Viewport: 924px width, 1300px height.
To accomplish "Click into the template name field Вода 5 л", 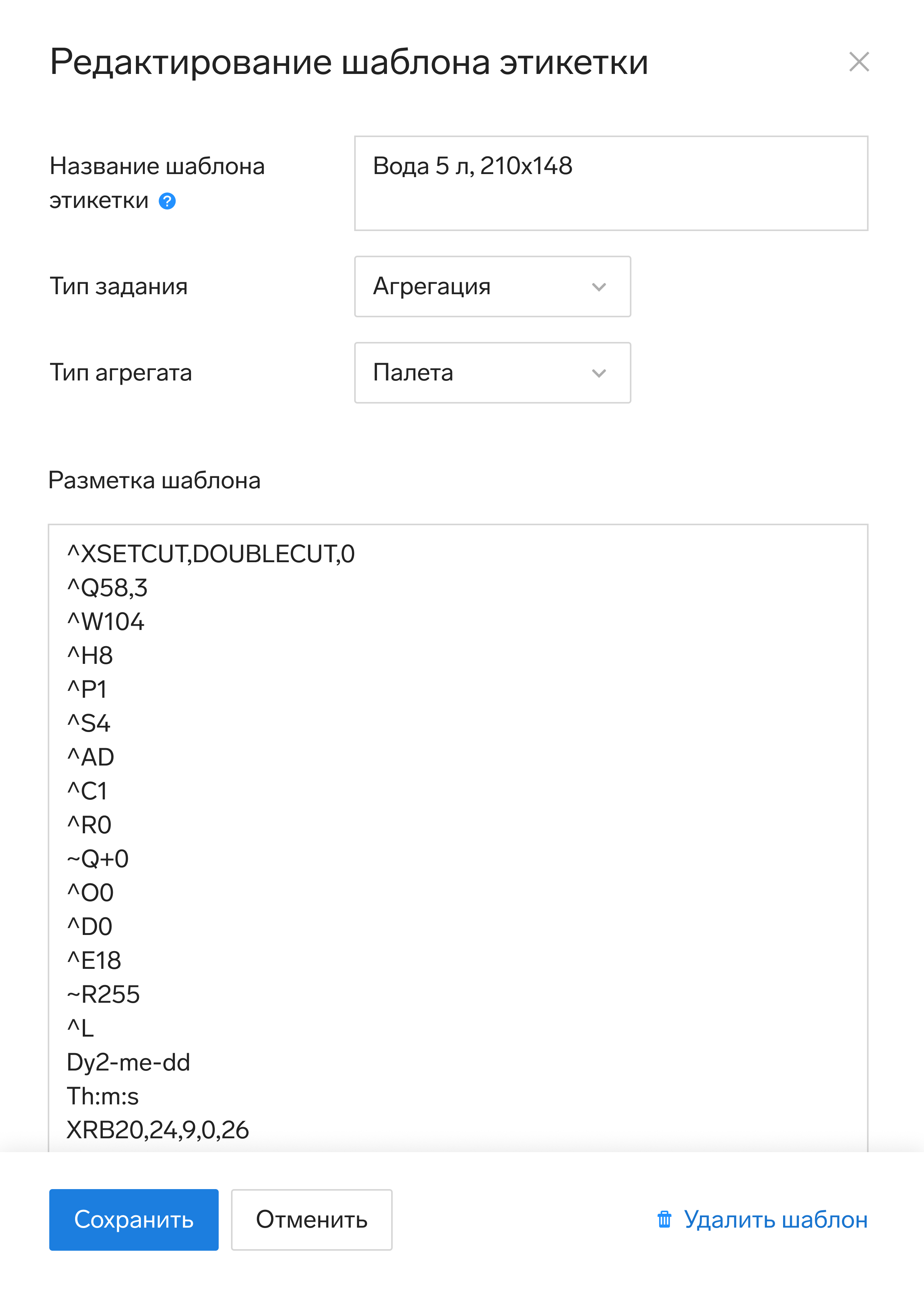I will tap(611, 183).
